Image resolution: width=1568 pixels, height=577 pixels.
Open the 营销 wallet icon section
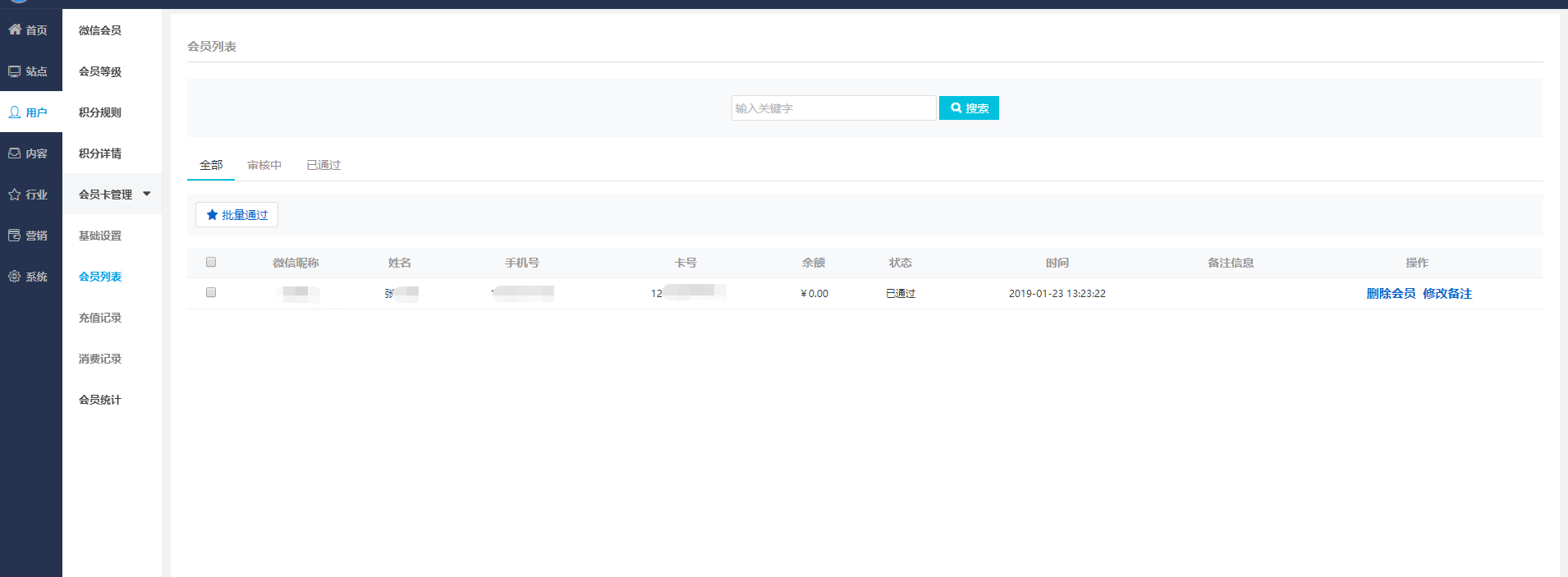coord(15,236)
